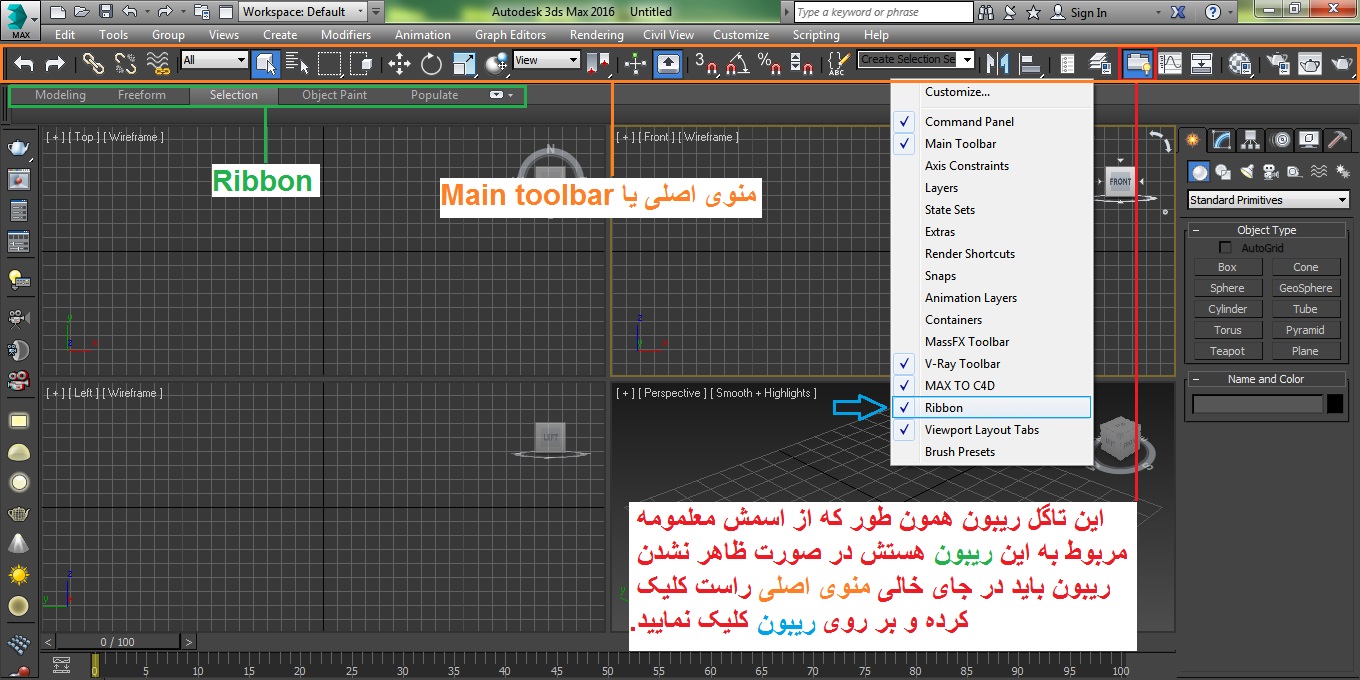This screenshot has width=1360, height=680.
Task: Enable the AutoGrid checkbox
Action: [1225, 247]
